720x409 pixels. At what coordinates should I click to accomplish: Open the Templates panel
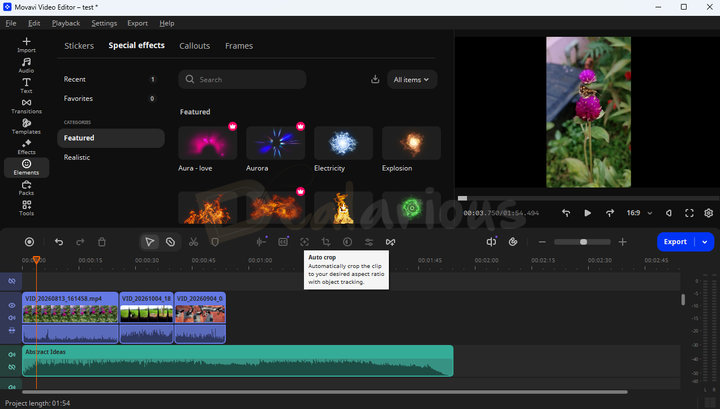pos(26,126)
